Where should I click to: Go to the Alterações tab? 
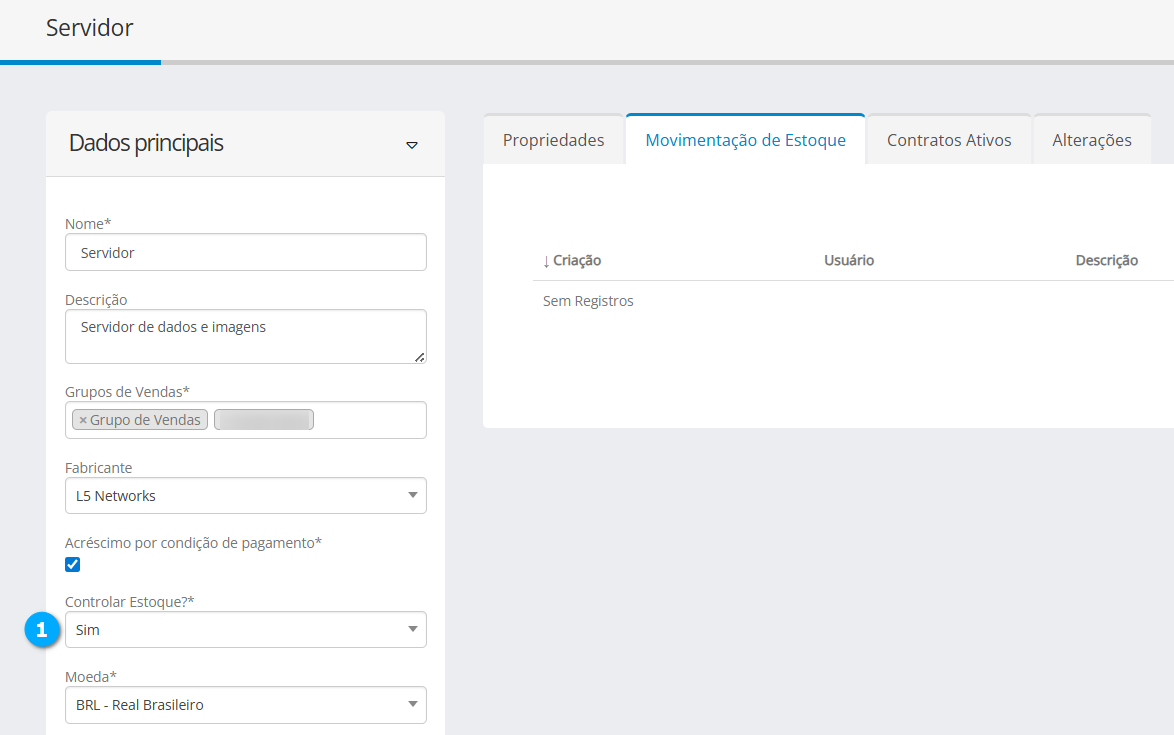point(1091,140)
